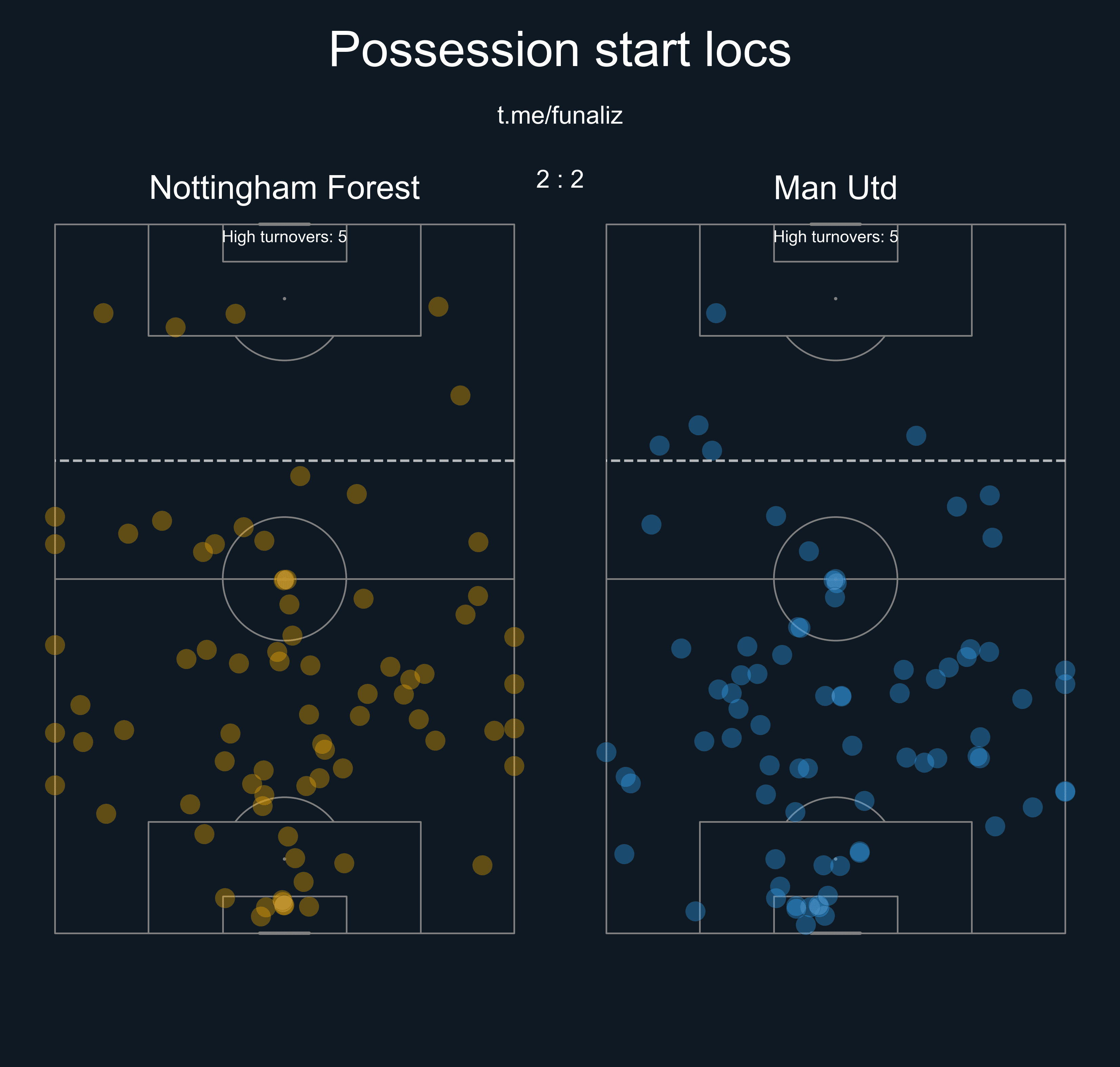Image resolution: width=1120 pixels, height=1067 pixels.
Task: Click the yellow dot left of Forest's top penalty box
Action: pyautogui.click(x=104, y=313)
